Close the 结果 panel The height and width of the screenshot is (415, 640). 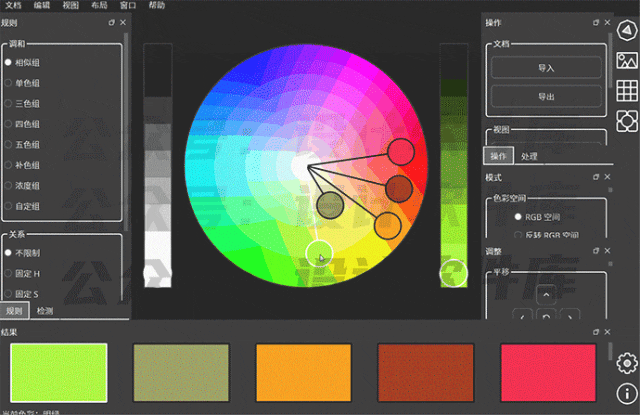coord(607,332)
